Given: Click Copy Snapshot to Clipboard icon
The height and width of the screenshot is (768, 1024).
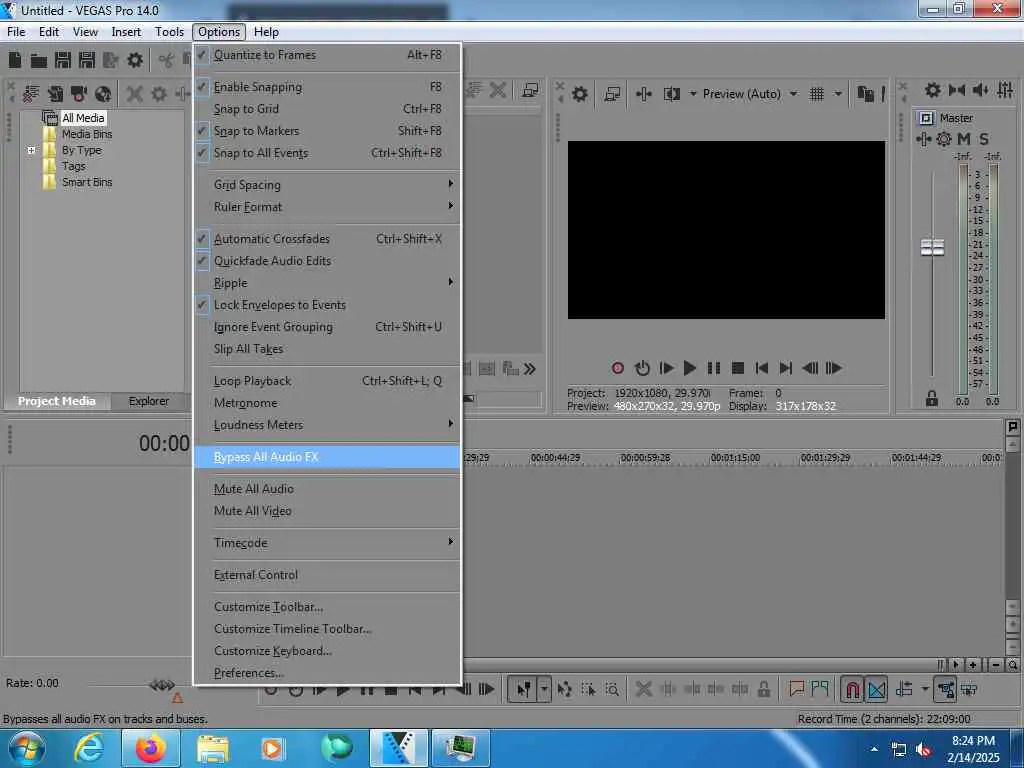Looking at the screenshot, I should [x=865, y=94].
